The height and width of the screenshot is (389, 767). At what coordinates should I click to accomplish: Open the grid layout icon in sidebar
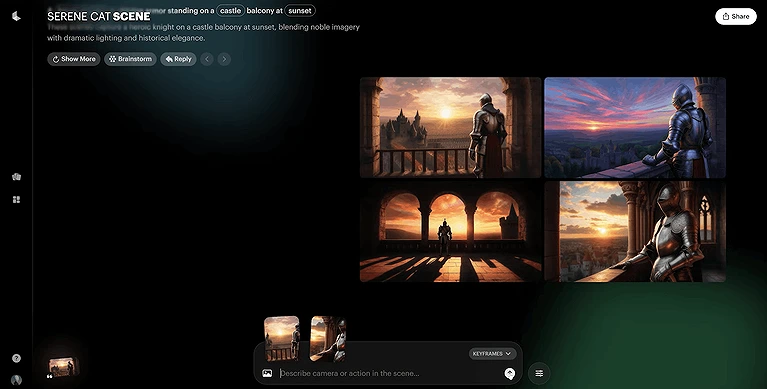(x=16, y=199)
